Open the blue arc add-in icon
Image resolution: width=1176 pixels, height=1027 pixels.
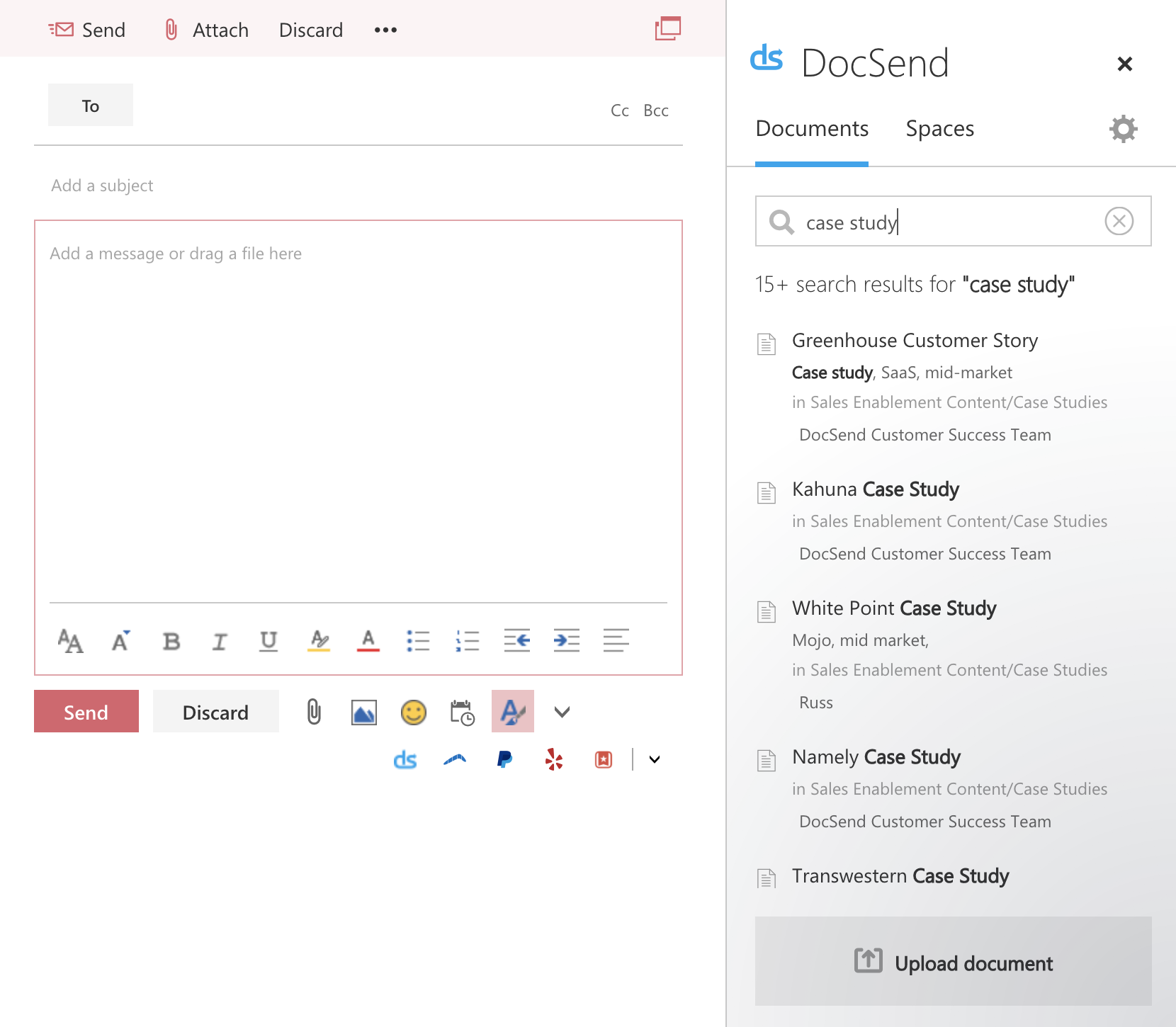[455, 760]
